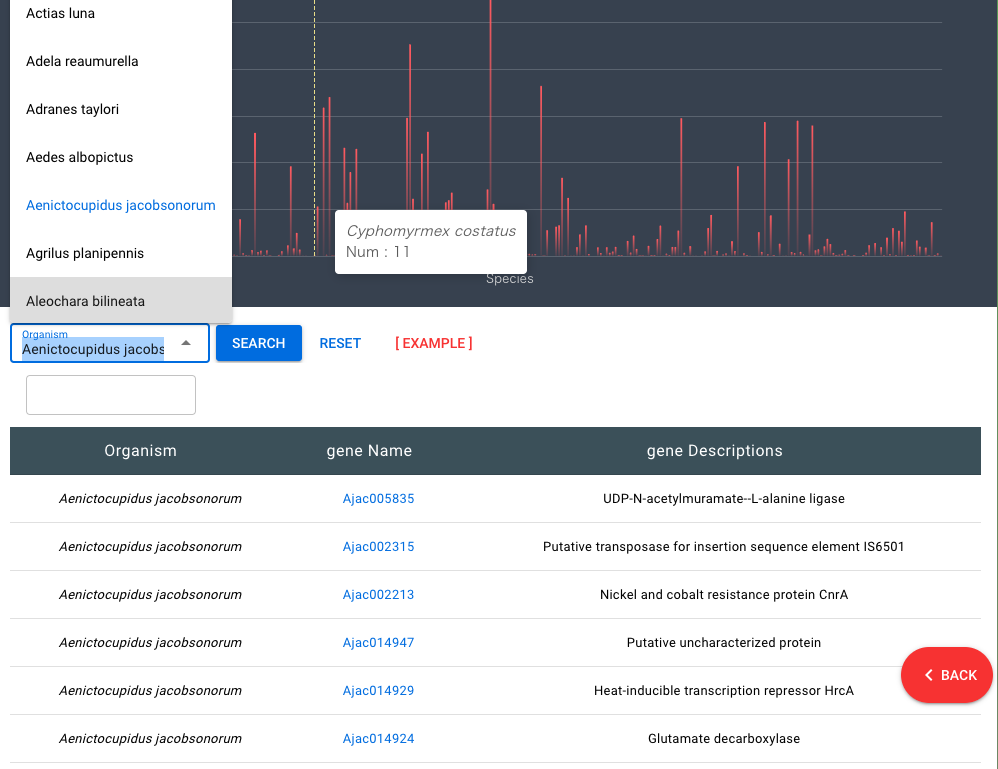Choose Adela reaumurella option

121,61
